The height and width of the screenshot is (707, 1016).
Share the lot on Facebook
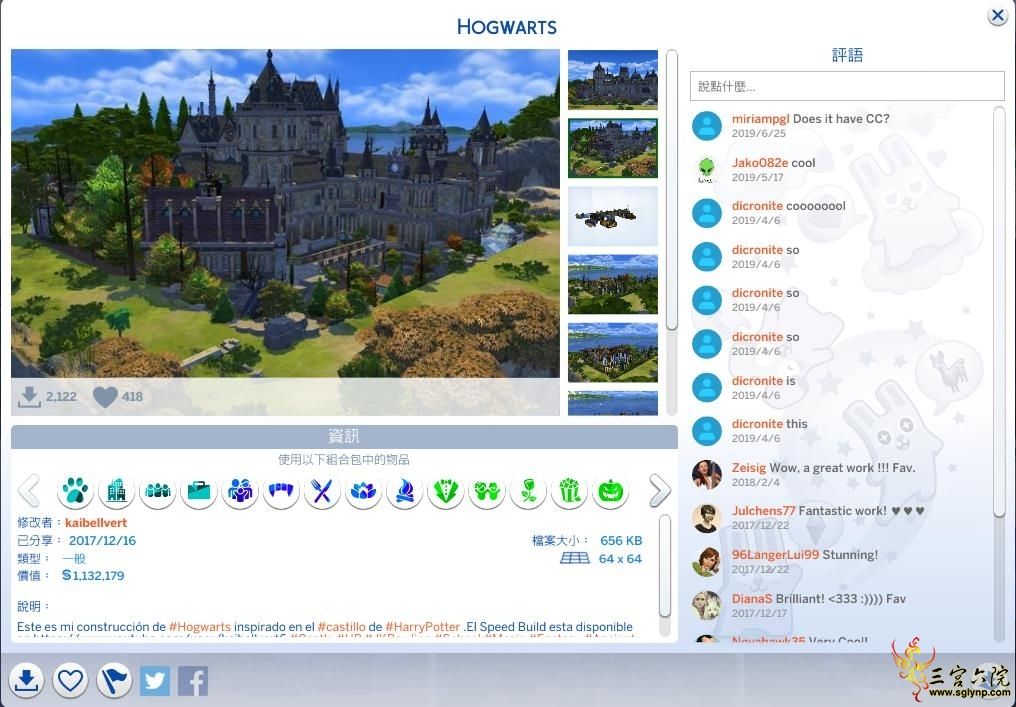click(193, 681)
